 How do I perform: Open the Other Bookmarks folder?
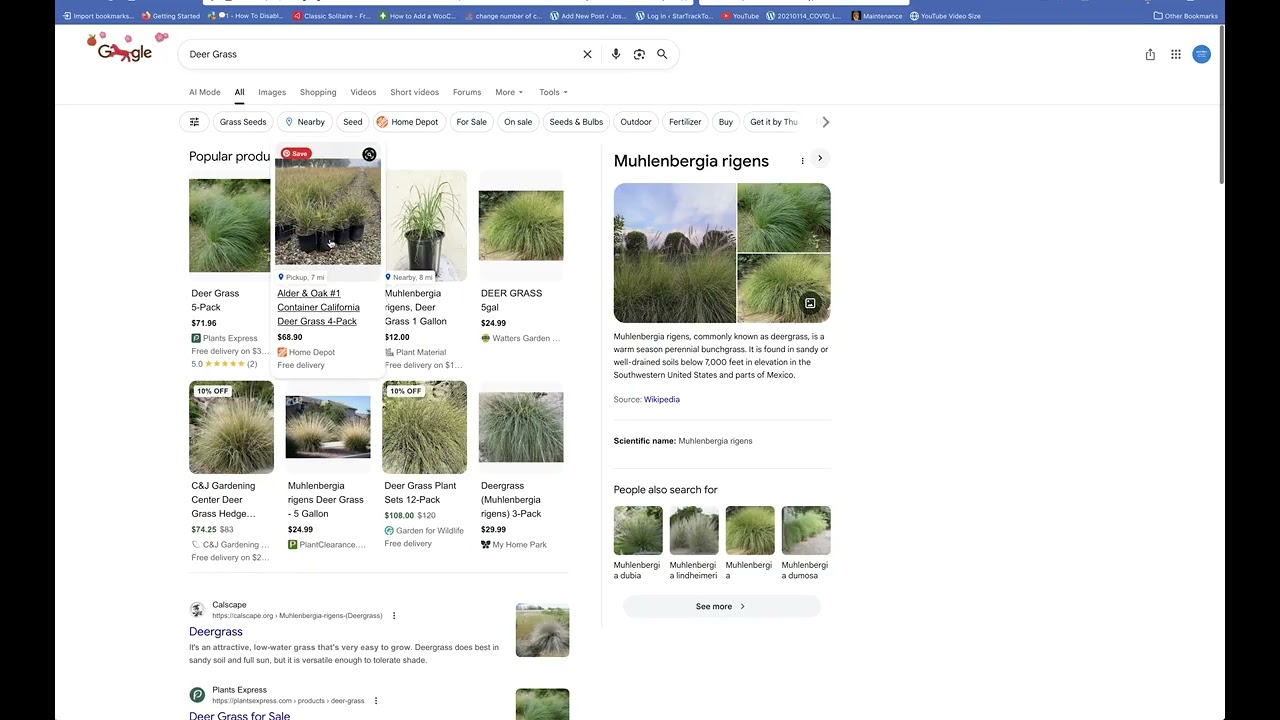(x=1186, y=16)
